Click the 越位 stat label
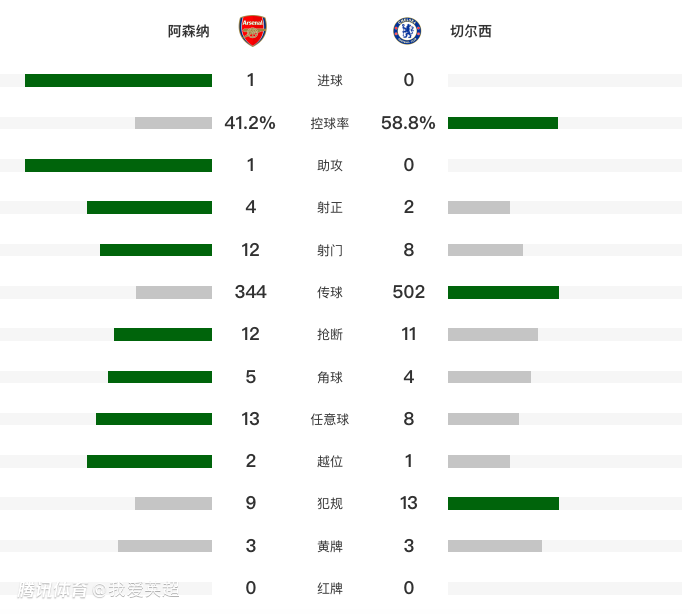The width and height of the screenshot is (688, 614). (x=330, y=461)
